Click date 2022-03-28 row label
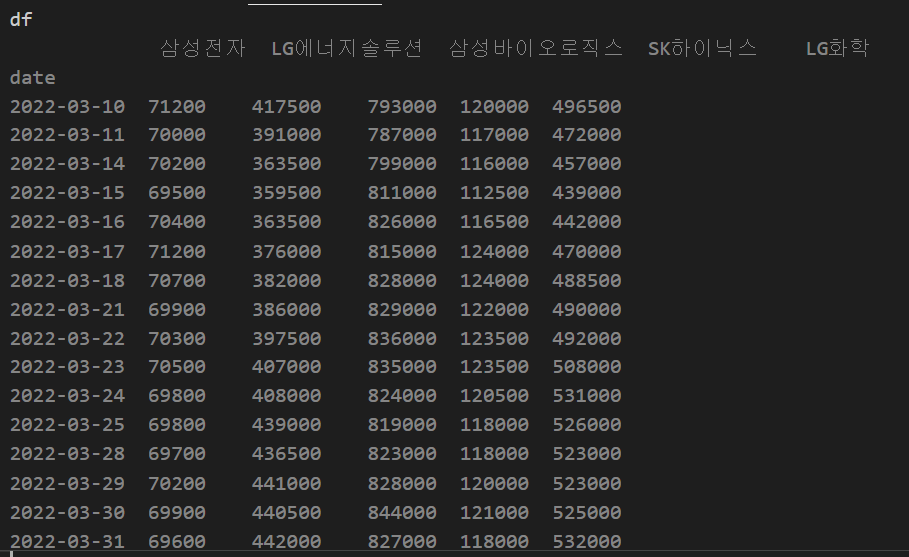This screenshot has height=557, width=909. click(x=67, y=454)
